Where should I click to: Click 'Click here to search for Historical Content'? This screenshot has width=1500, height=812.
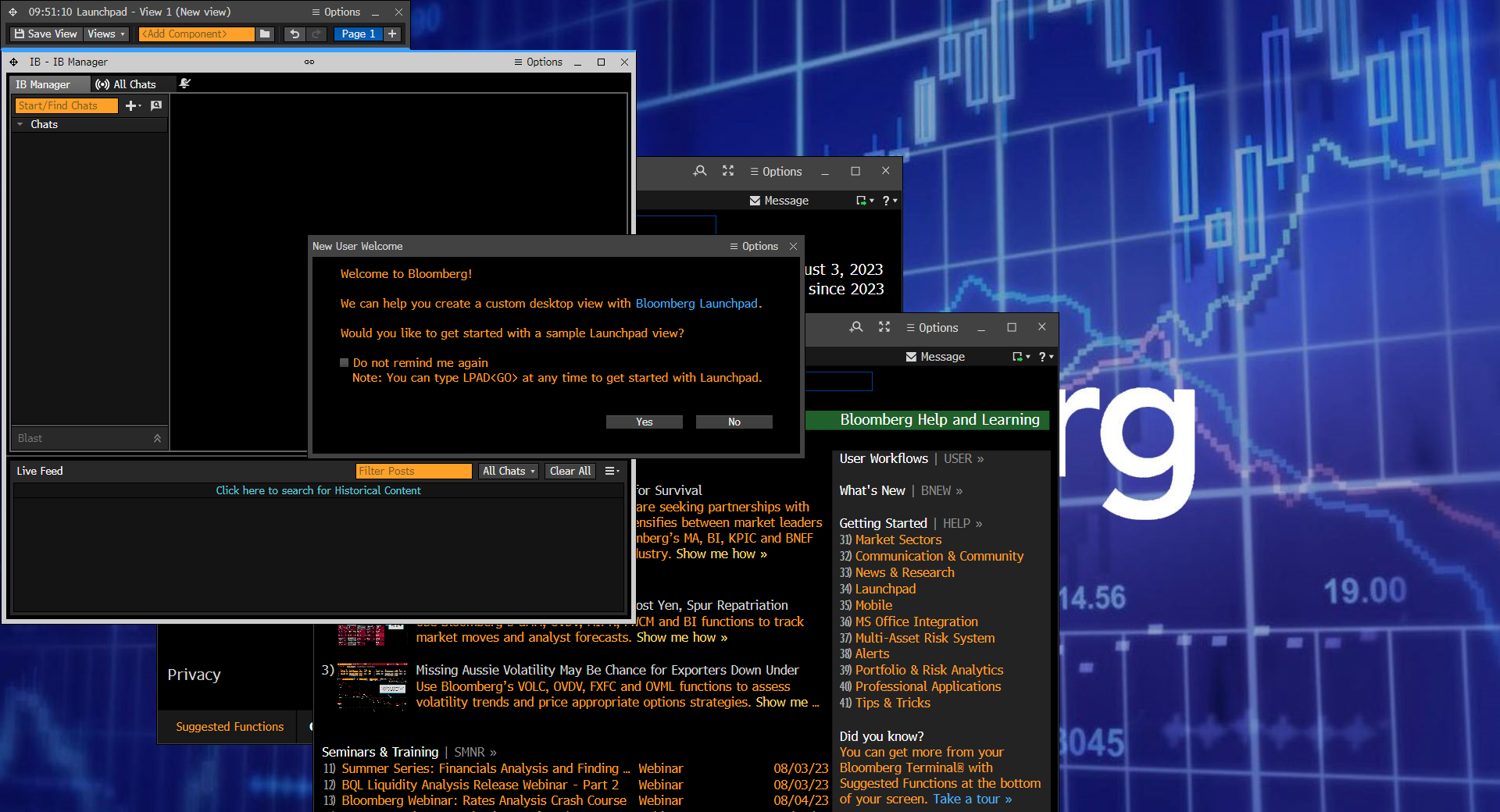coord(318,490)
